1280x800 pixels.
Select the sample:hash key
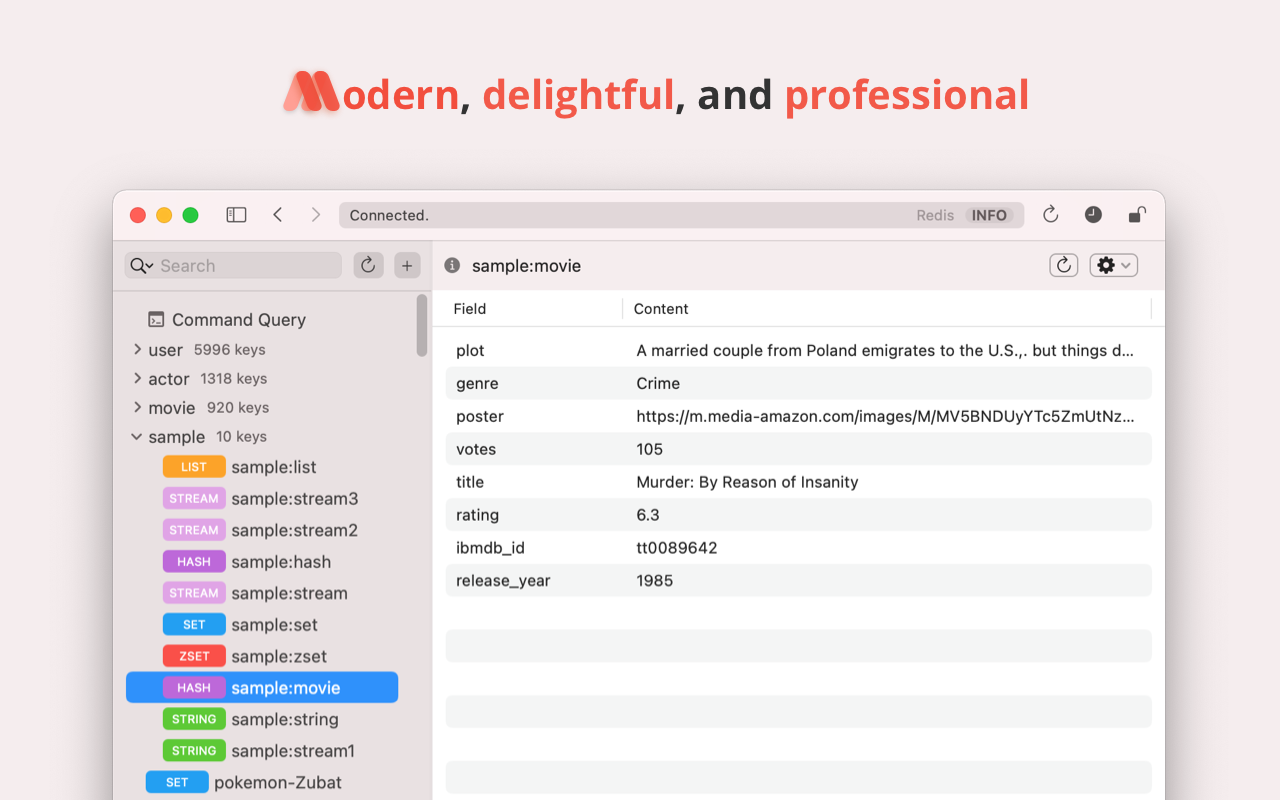click(x=262, y=562)
